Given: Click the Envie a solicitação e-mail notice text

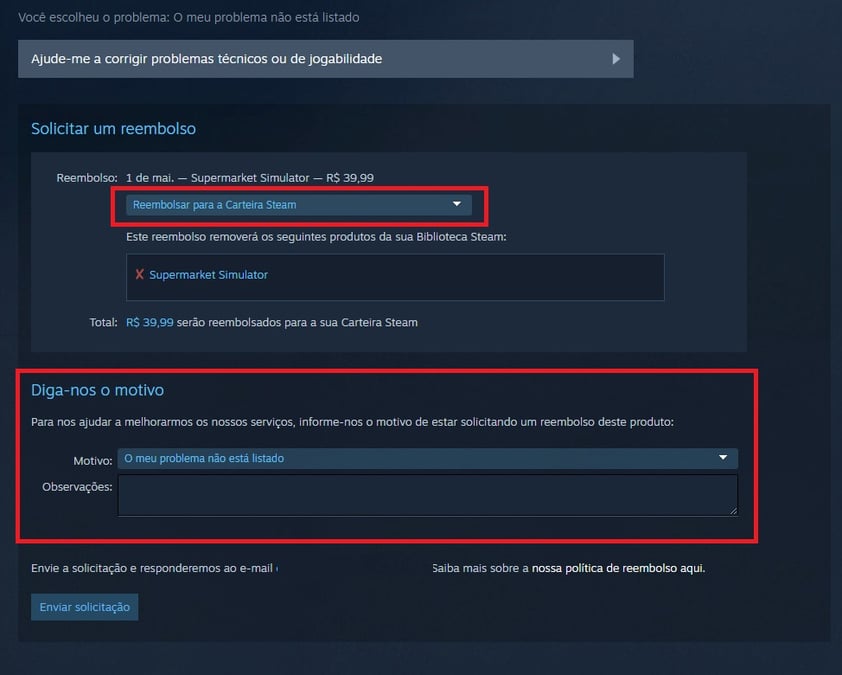Looking at the screenshot, I should [x=154, y=568].
